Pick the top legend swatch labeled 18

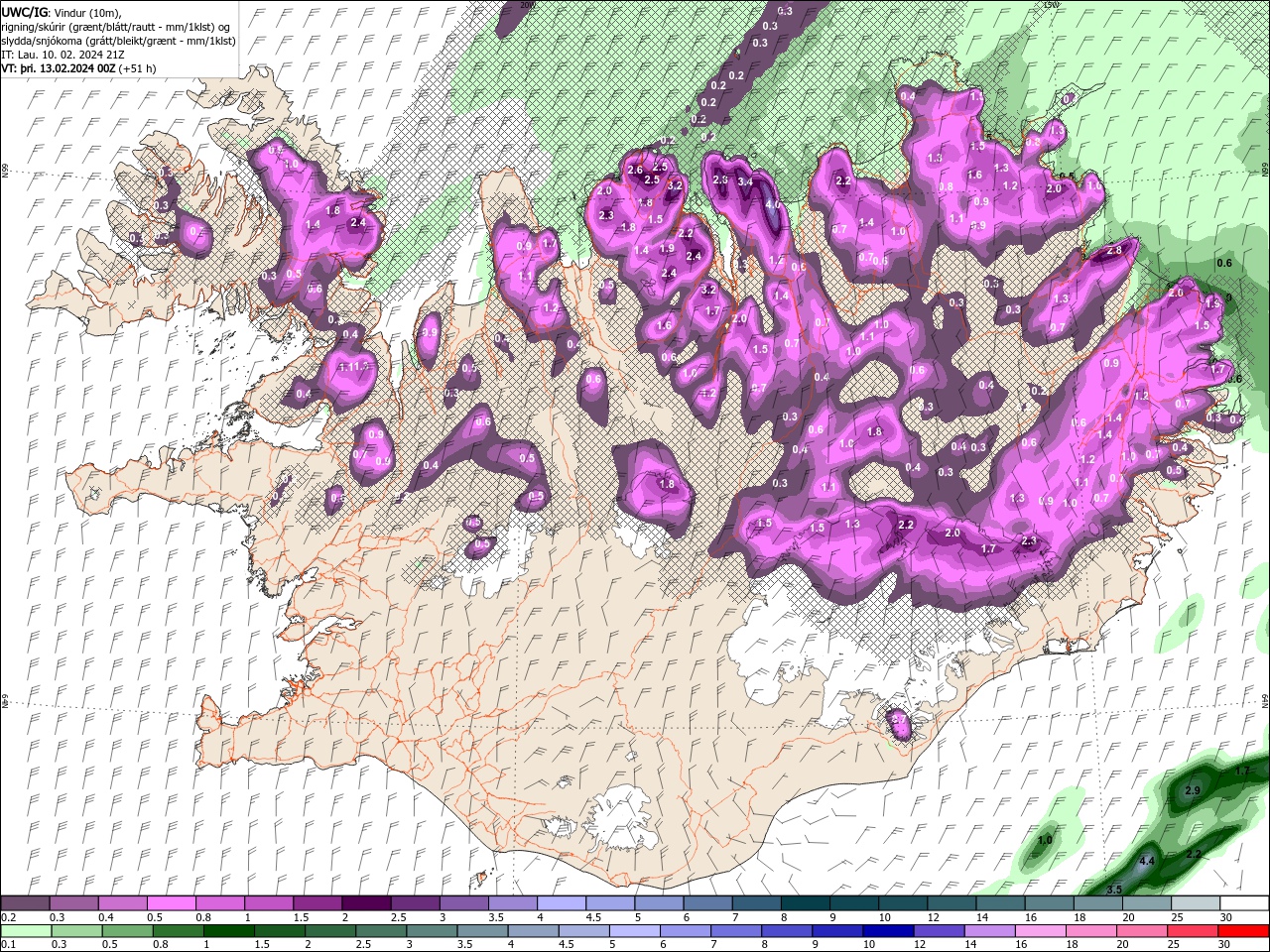[x=1096, y=904]
